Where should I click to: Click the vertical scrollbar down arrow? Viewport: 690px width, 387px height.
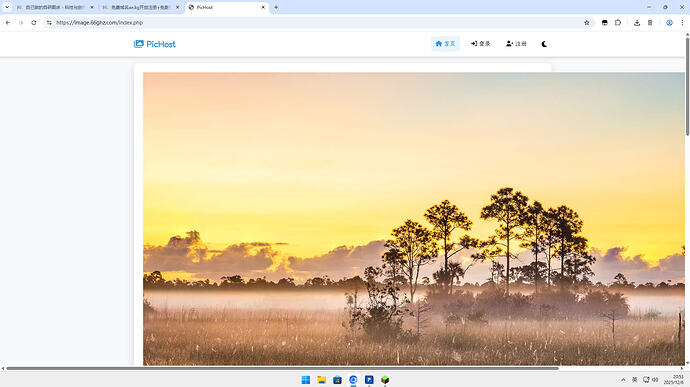687,363
